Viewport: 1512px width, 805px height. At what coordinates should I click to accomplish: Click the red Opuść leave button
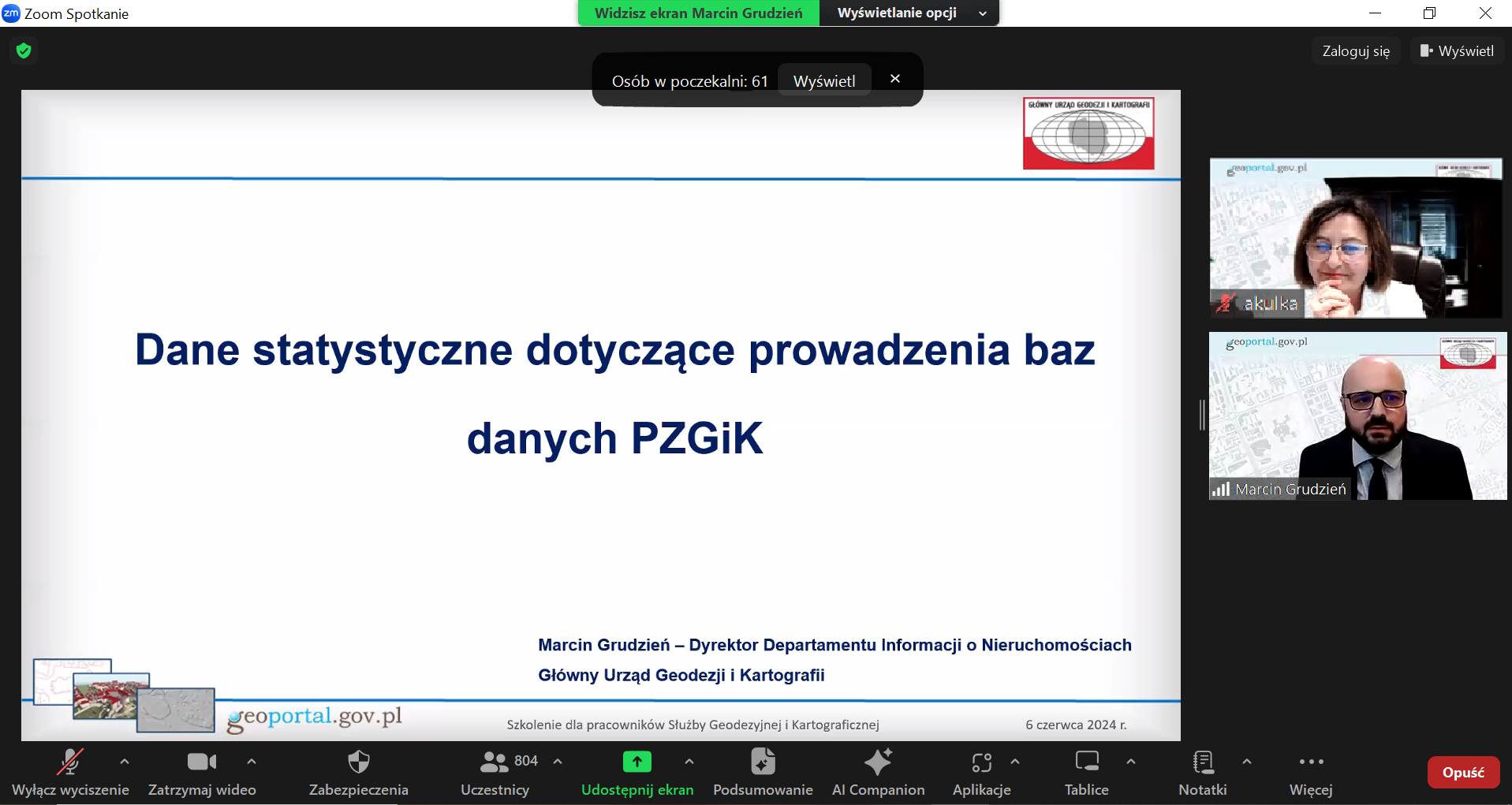coord(1462,773)
